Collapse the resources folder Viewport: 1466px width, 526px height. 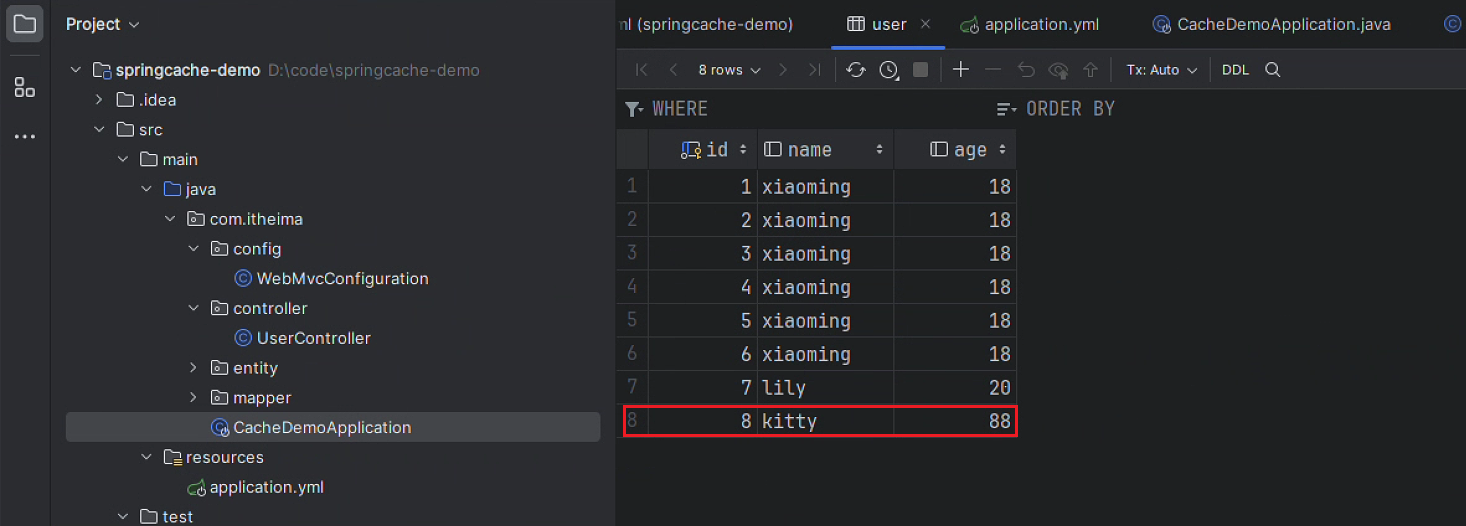(x=147, y=457)
